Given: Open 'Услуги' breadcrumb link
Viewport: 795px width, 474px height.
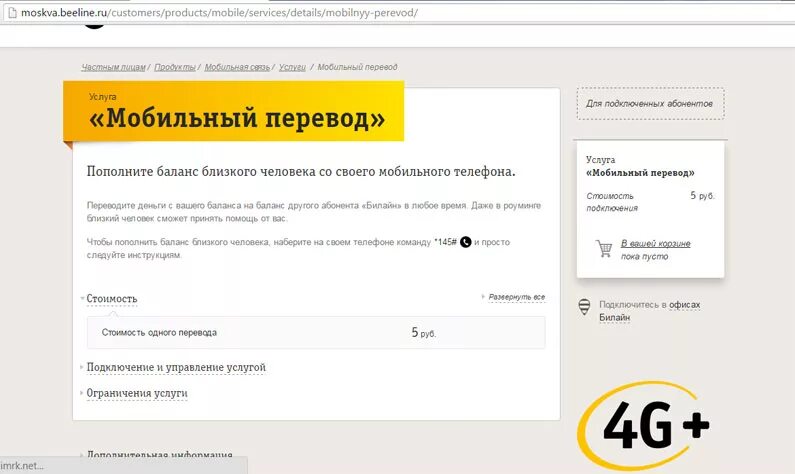Looking at the screenshot, I should [x=292, y=67].
